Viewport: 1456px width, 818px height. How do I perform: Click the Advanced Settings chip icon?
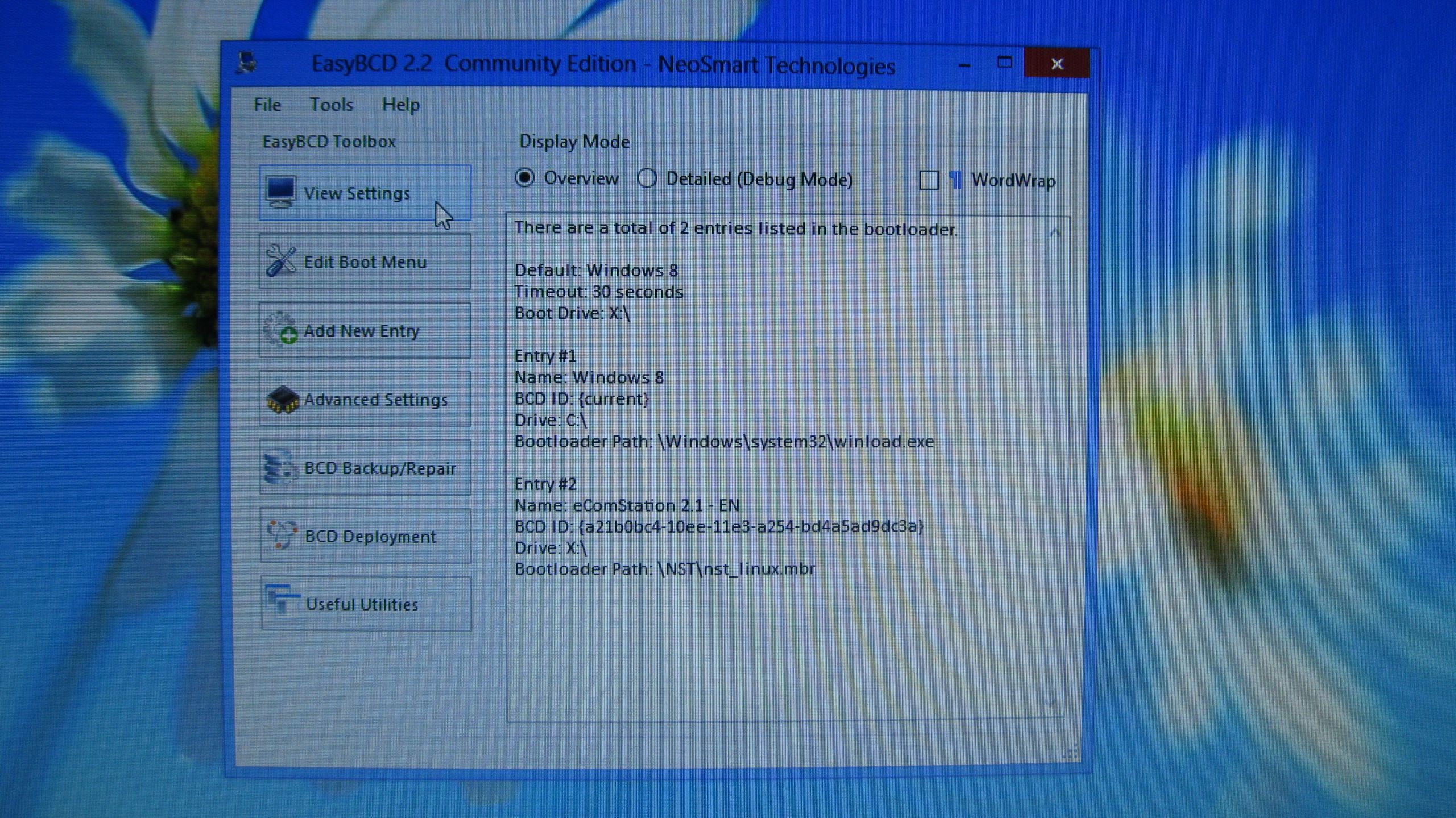coord(282,400)
